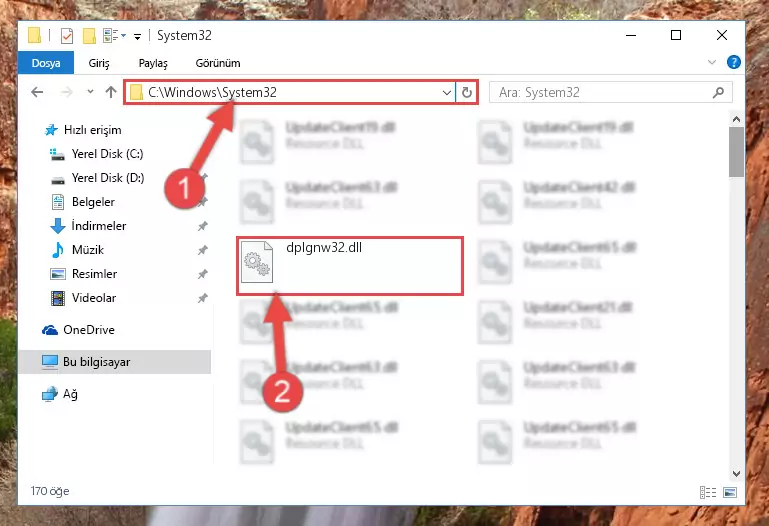Open the Dosya menu tab
The height and width of the screenshot is (526, 769).
point(46,63)
